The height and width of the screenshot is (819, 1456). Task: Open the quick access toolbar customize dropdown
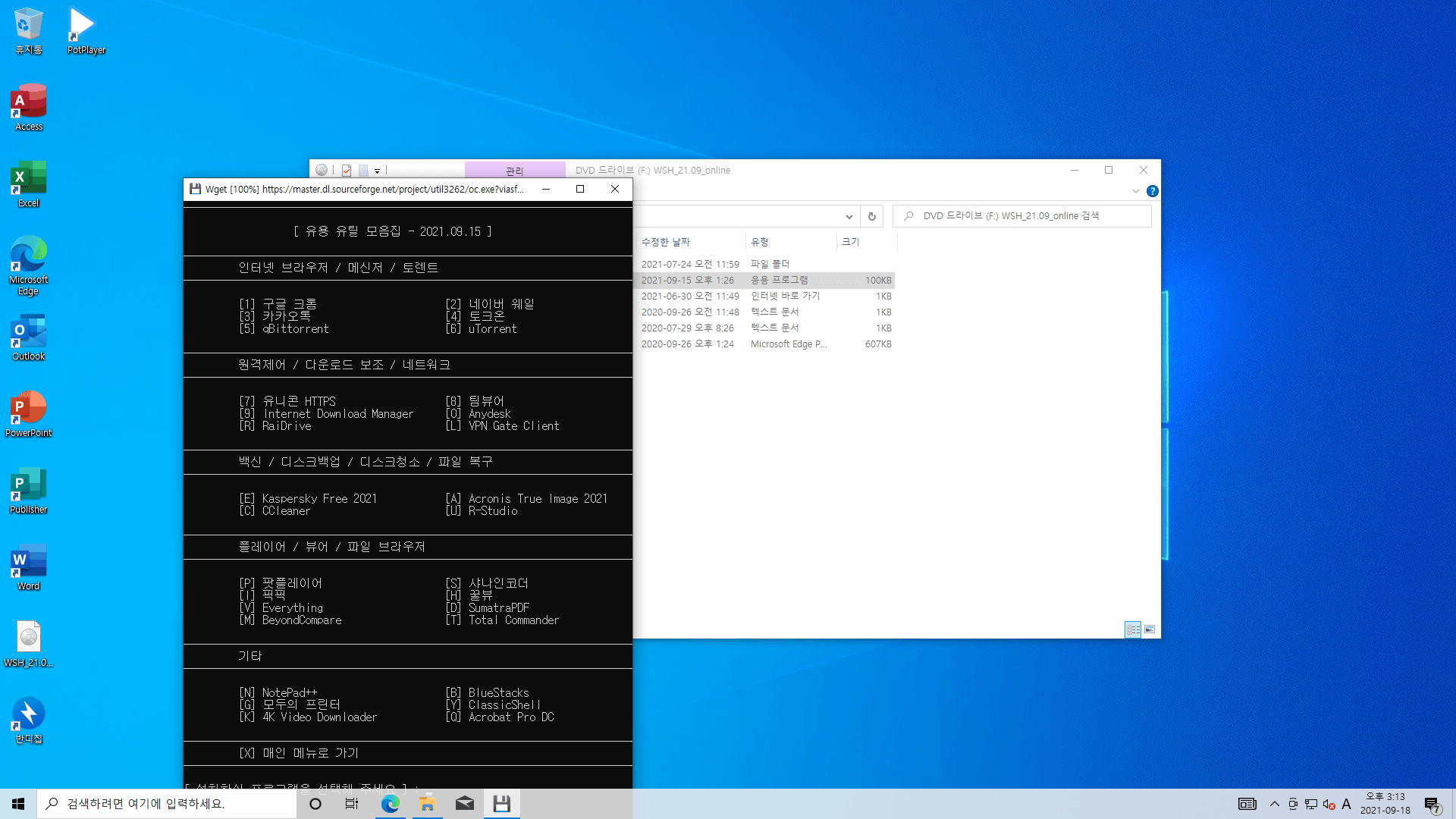tap(377, 171)
